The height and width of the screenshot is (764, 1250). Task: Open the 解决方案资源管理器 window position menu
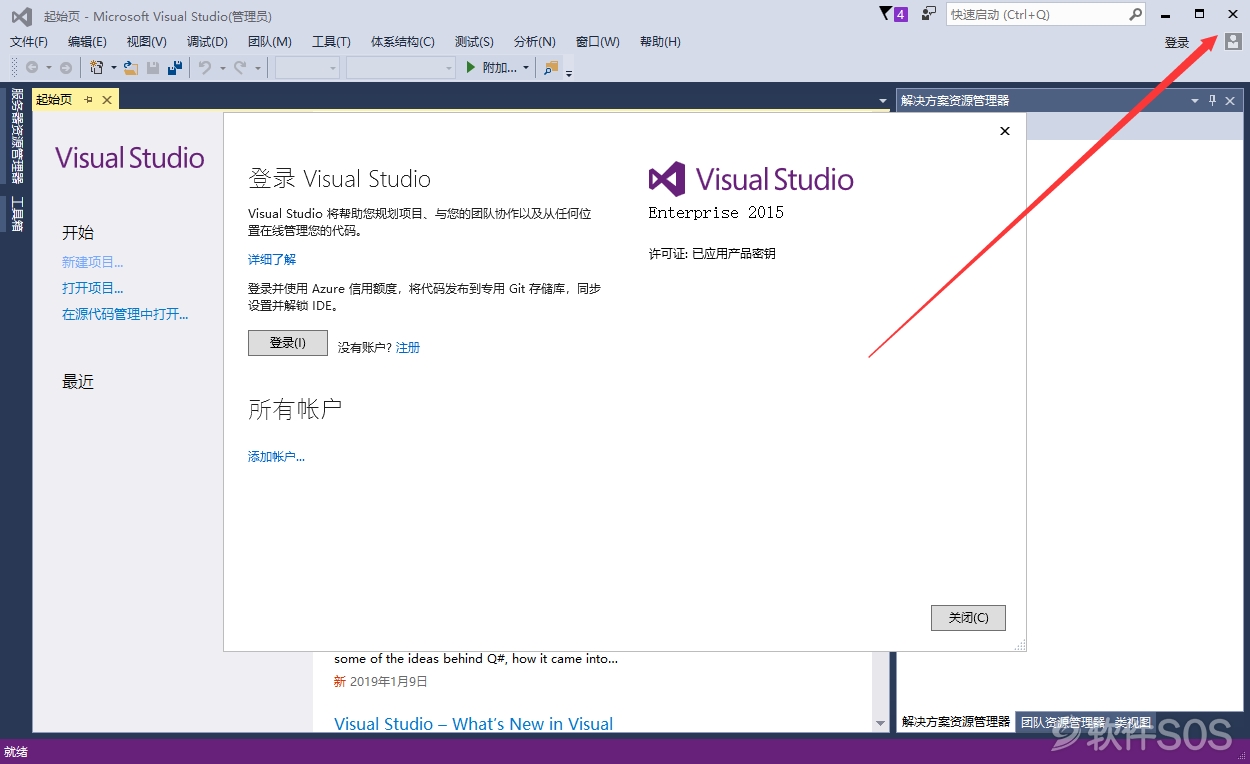pos(1194,101)
